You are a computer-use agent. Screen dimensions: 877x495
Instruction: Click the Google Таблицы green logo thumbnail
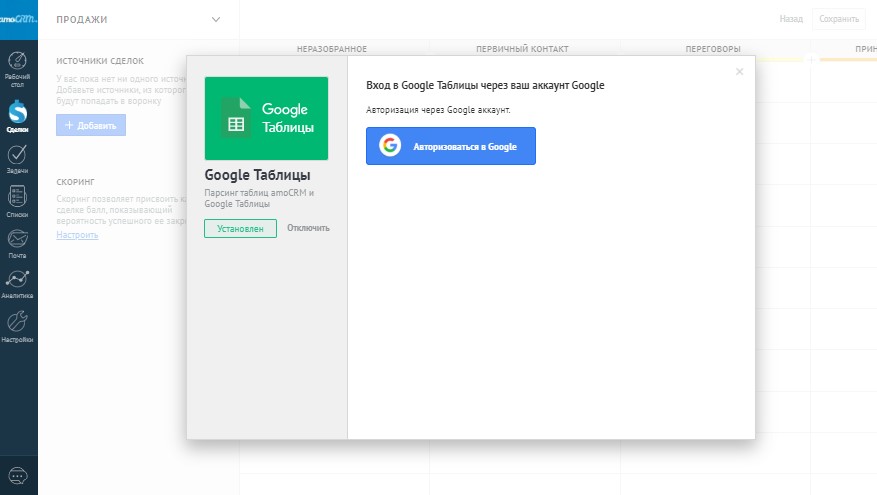(266, 118)
